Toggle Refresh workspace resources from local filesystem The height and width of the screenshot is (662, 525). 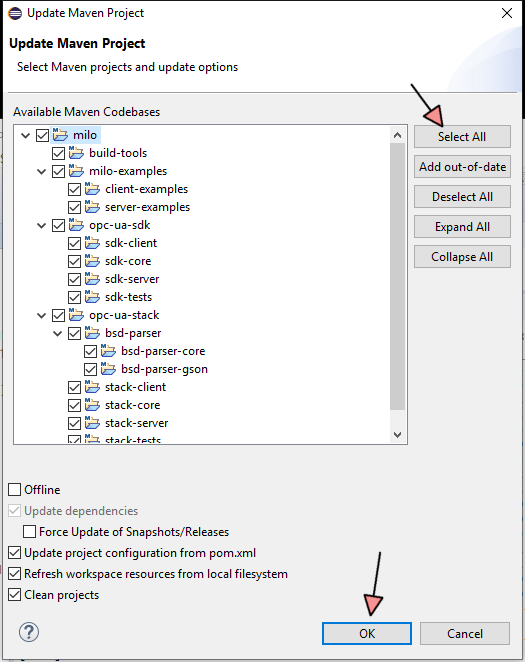click(14, 574)
